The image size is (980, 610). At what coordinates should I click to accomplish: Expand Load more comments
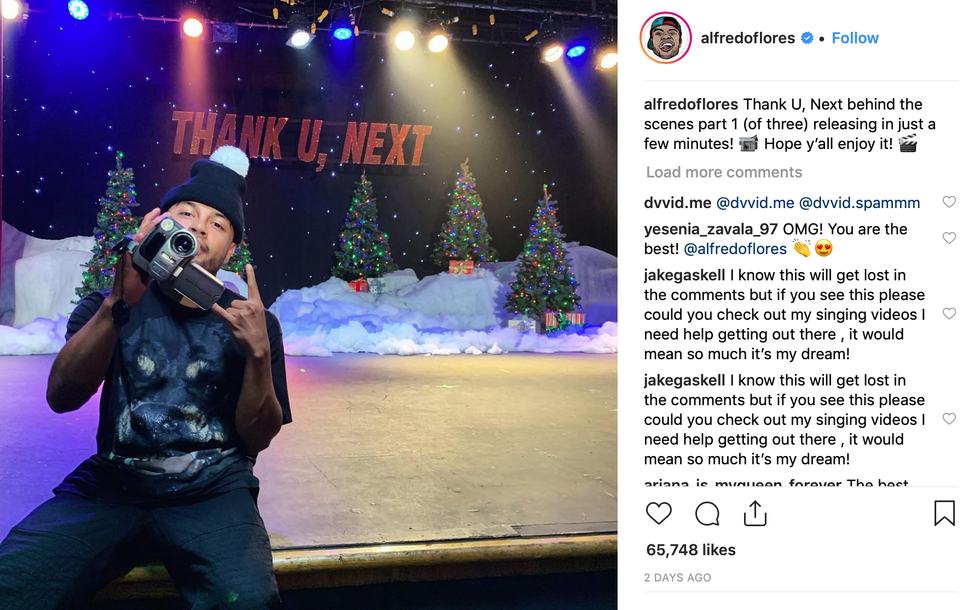point(724,172)
